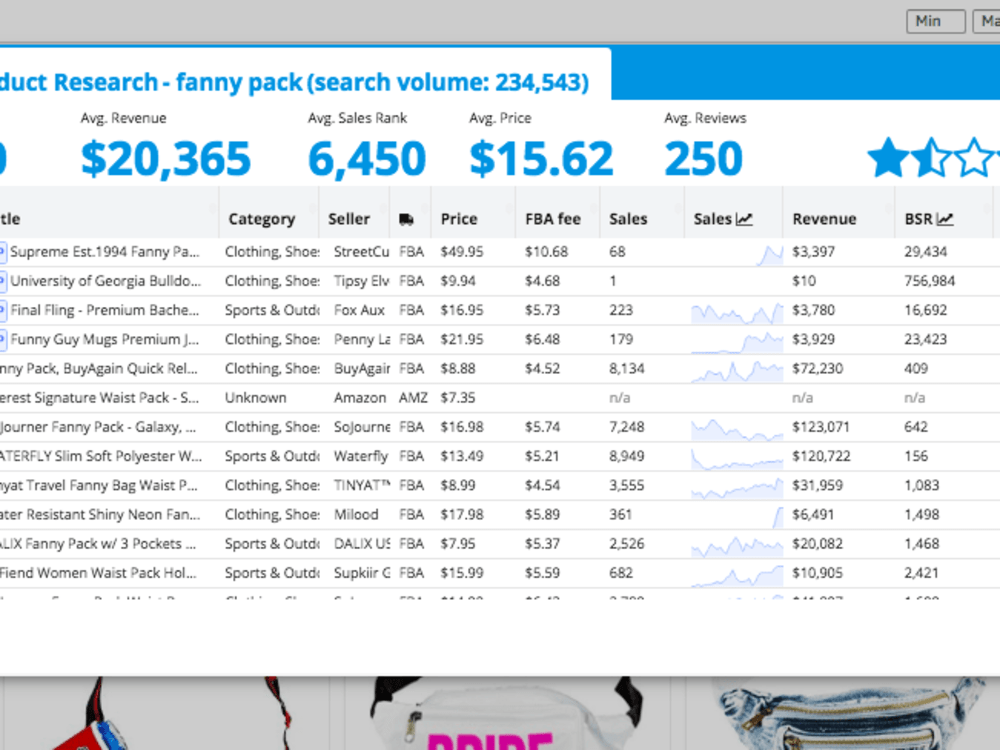This screenshot has width=1000, height=750.
Task: Open the sales sparkline for the BuyAgain row
Action: [x=737, y=371]
